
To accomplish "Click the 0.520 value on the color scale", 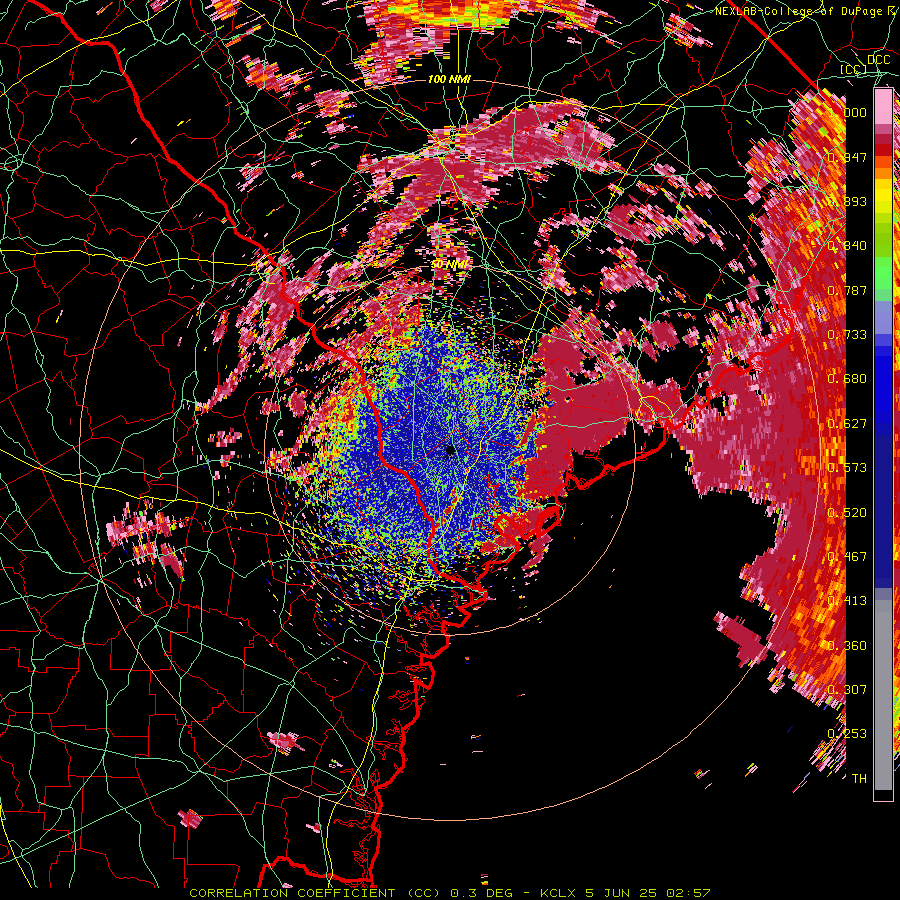I will click(x=847, y=513).
